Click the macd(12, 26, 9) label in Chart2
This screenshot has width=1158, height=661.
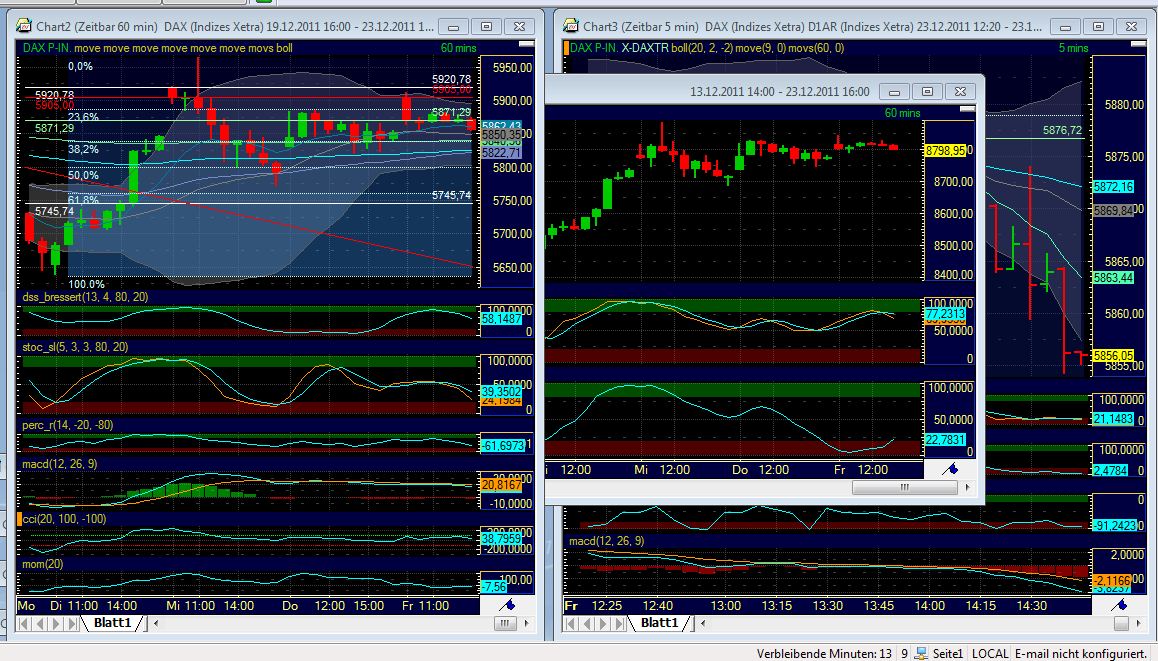tap(60, 464)
